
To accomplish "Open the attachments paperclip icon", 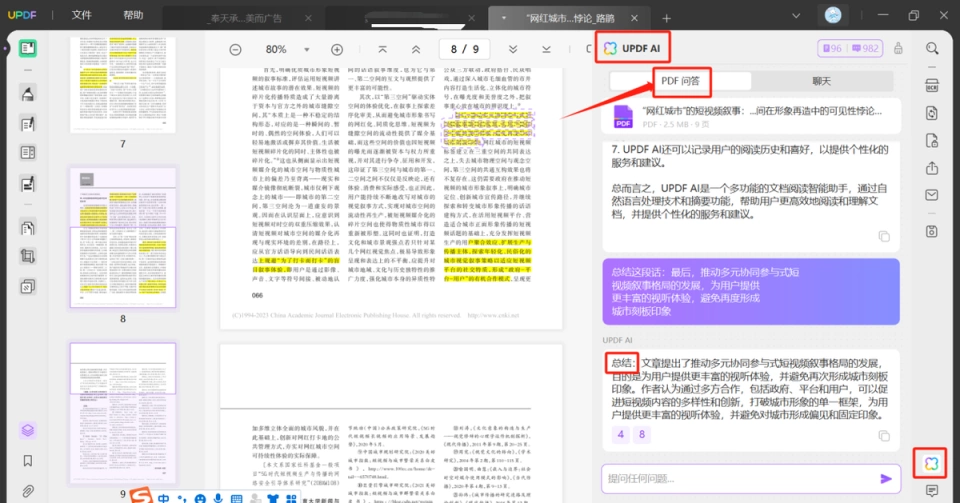I will point(28,491).
